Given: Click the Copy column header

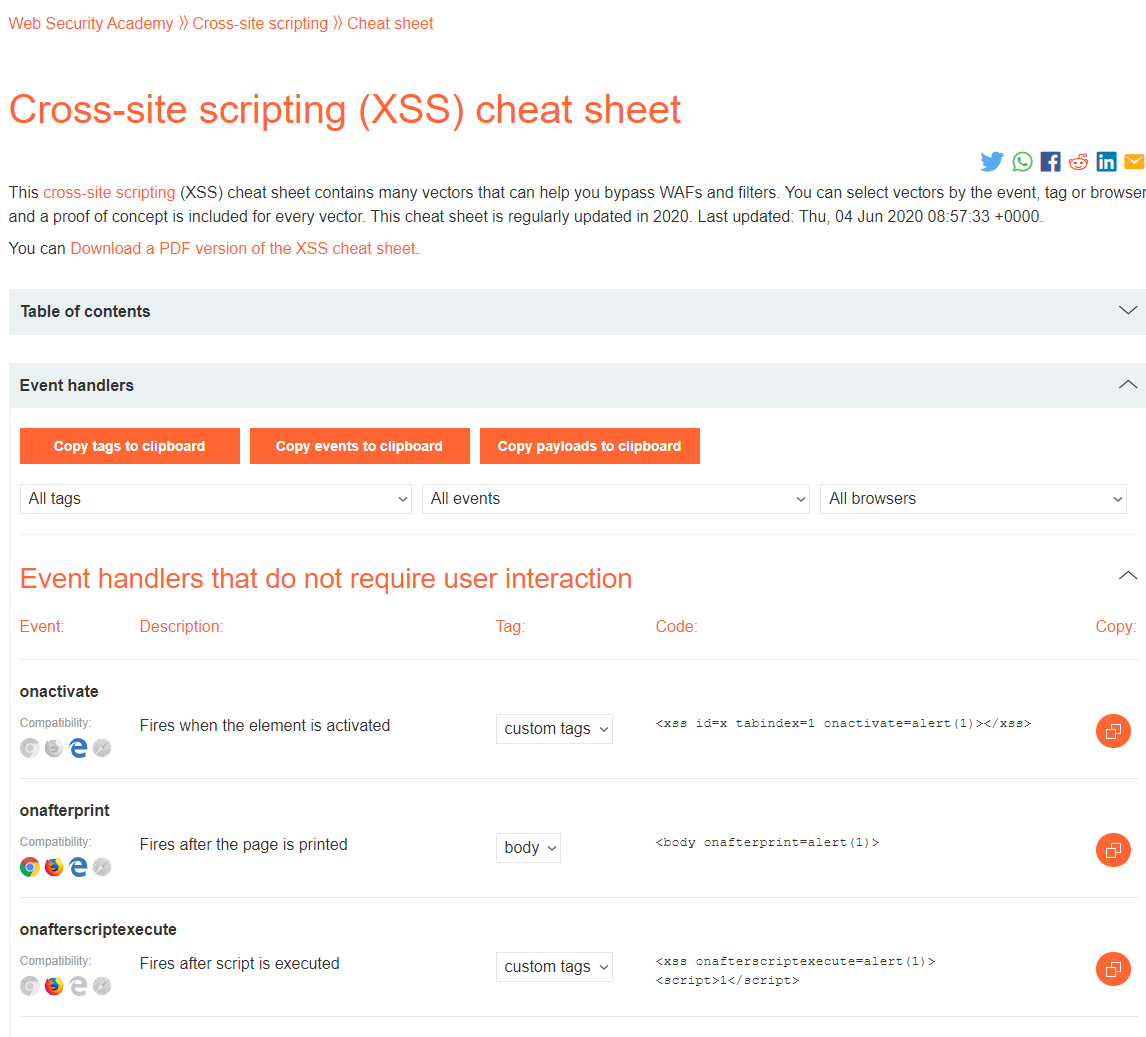Looking at the screenshot, I should [1115, 626].
